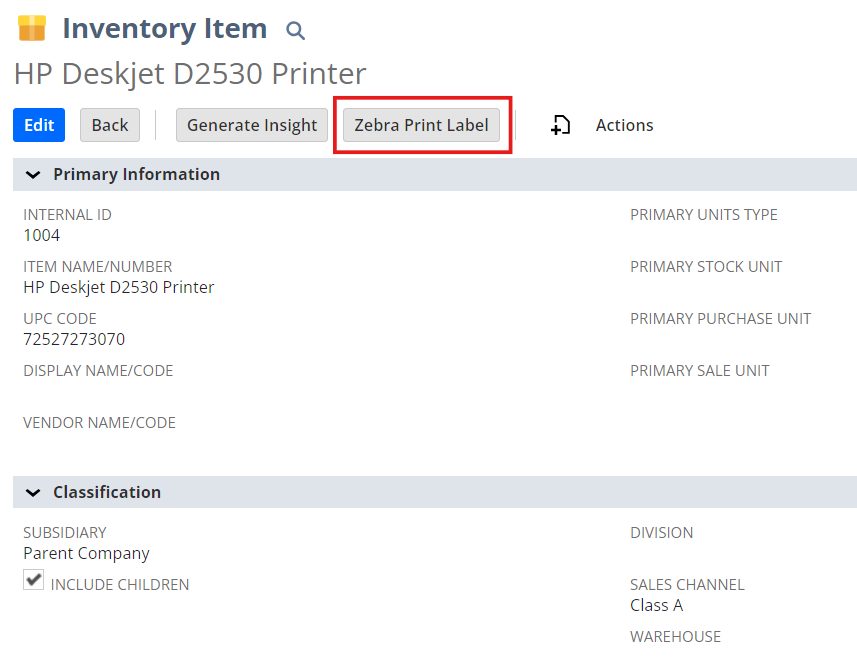857x661 pixels.
Task: Click the Class A sales channel value
Action: pyautogui.click(x=656, y=605)
